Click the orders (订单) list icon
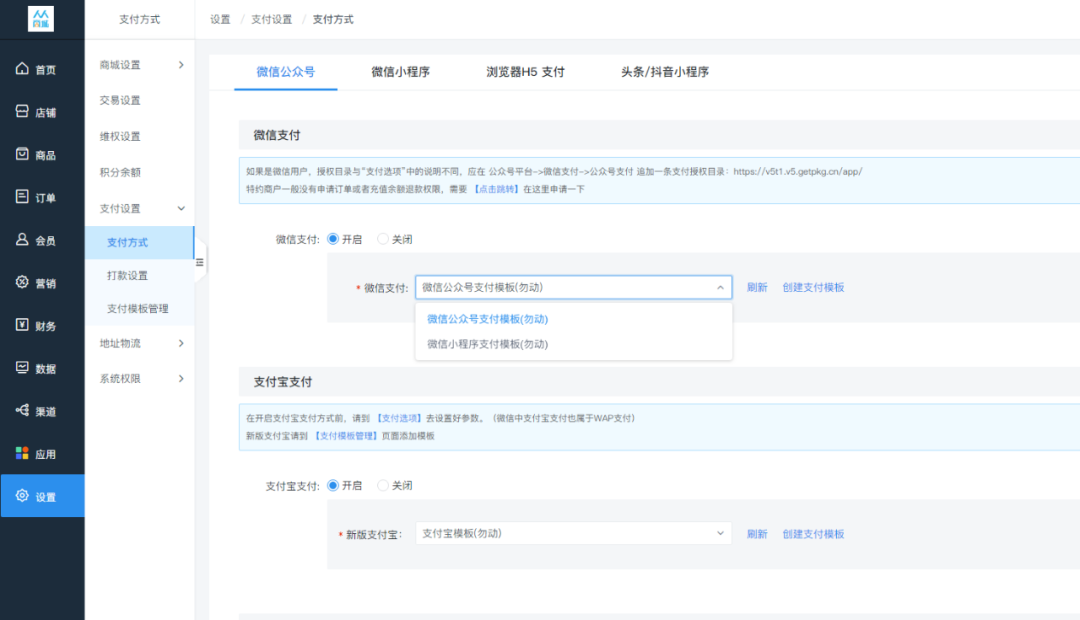1080x620 pixels. 22,196
